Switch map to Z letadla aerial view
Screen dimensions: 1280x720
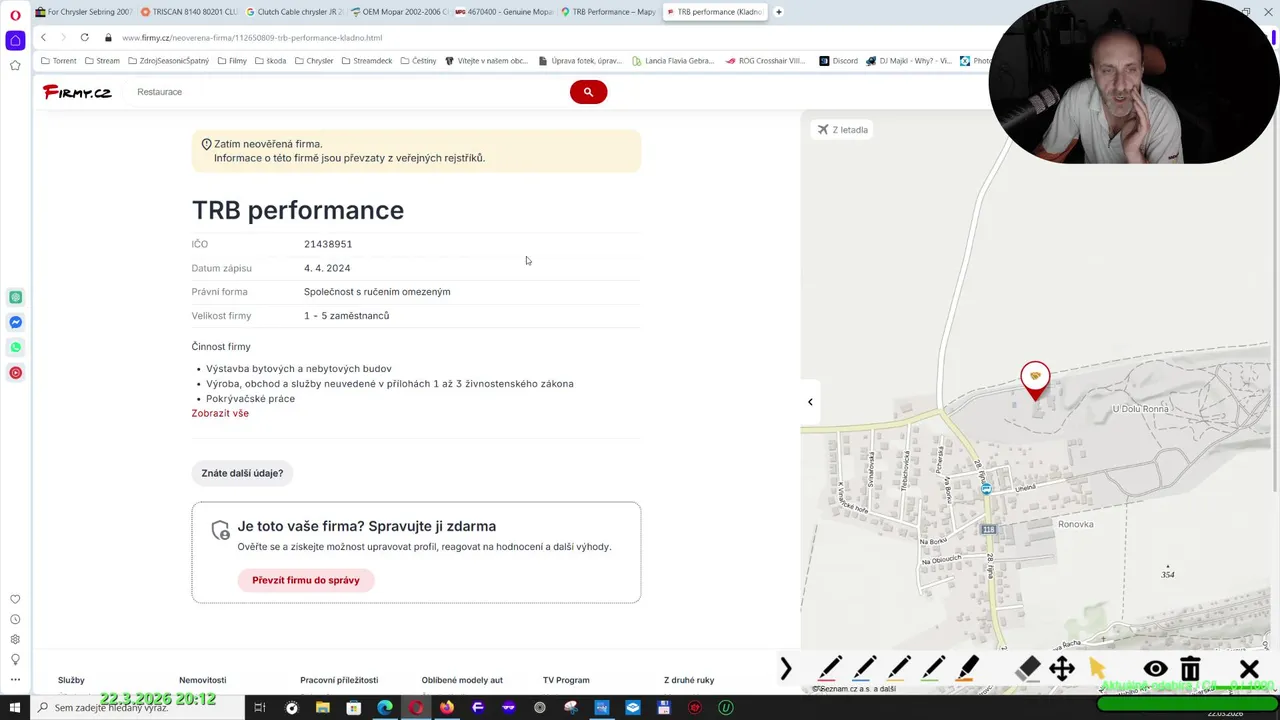843,129
